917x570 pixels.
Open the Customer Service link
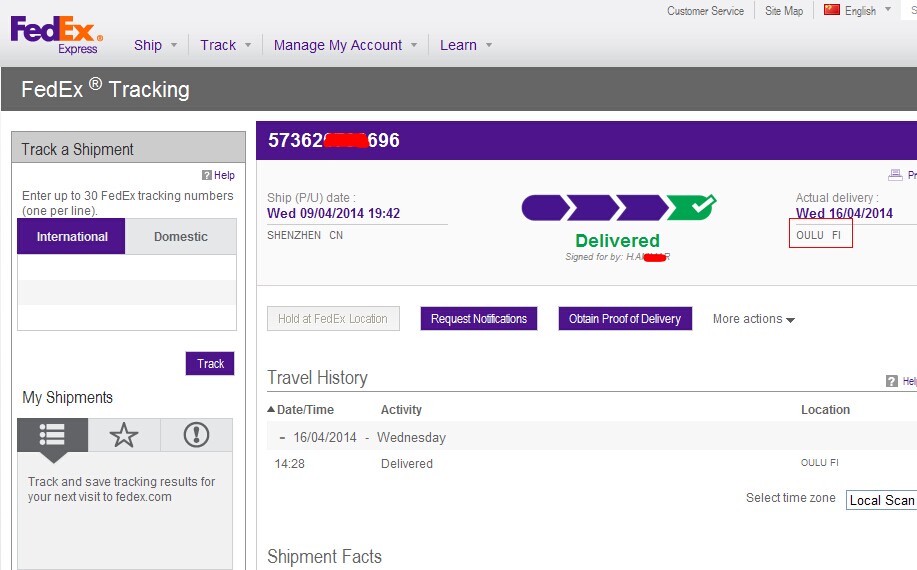705,11
